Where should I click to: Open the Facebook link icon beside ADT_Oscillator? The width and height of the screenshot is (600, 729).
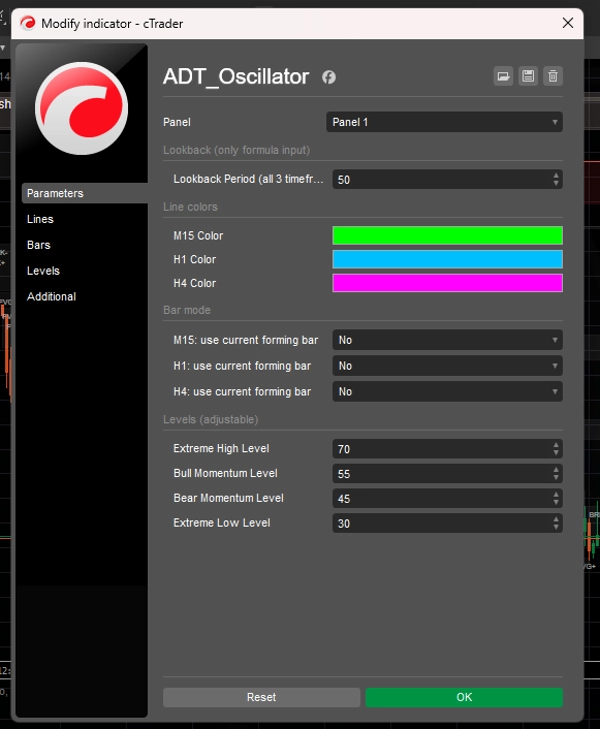click(329, 77)
